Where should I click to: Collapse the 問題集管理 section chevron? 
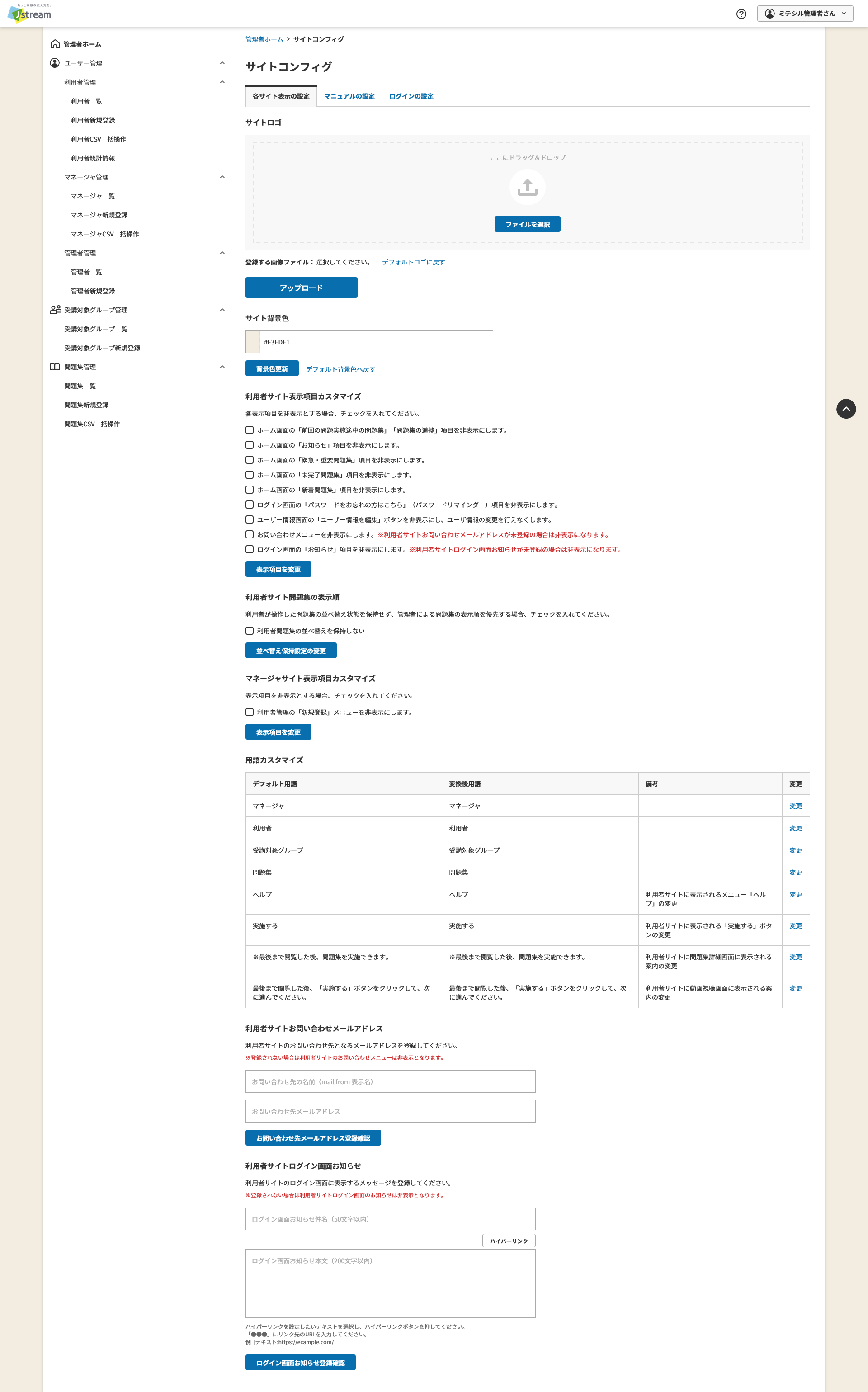(222, 367)
